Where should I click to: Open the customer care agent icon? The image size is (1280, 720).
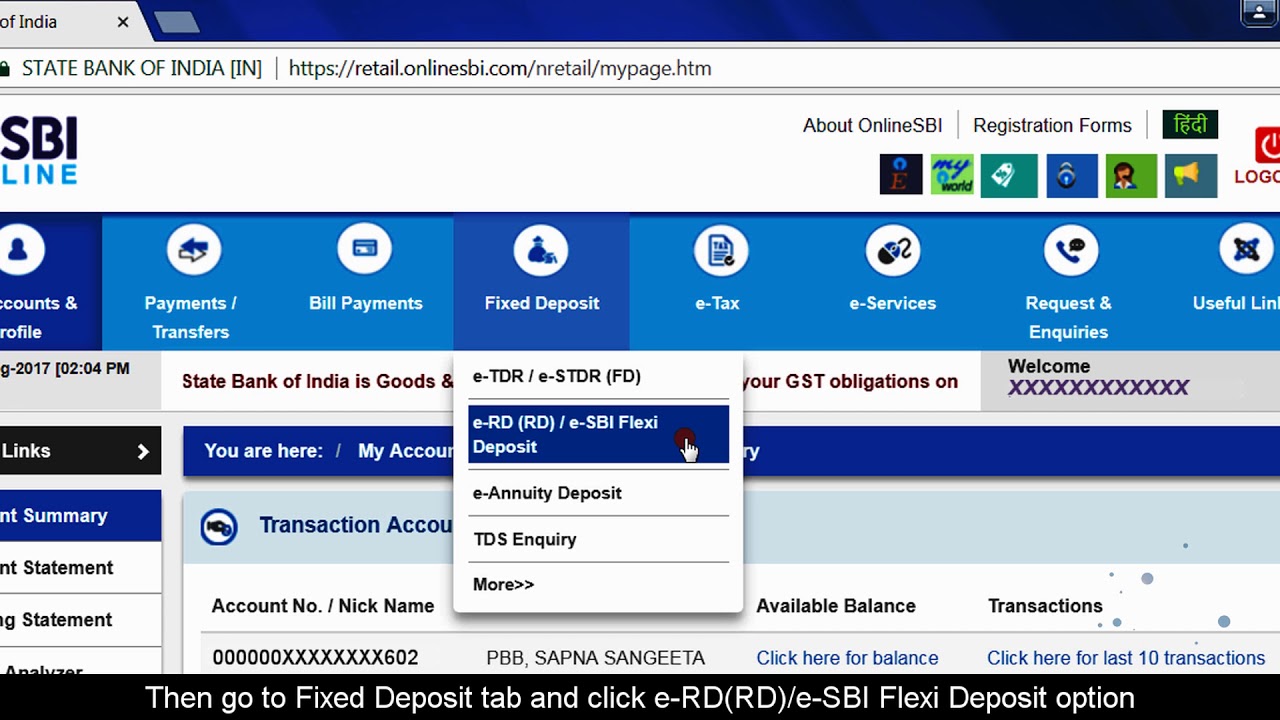coord(1131,176)
